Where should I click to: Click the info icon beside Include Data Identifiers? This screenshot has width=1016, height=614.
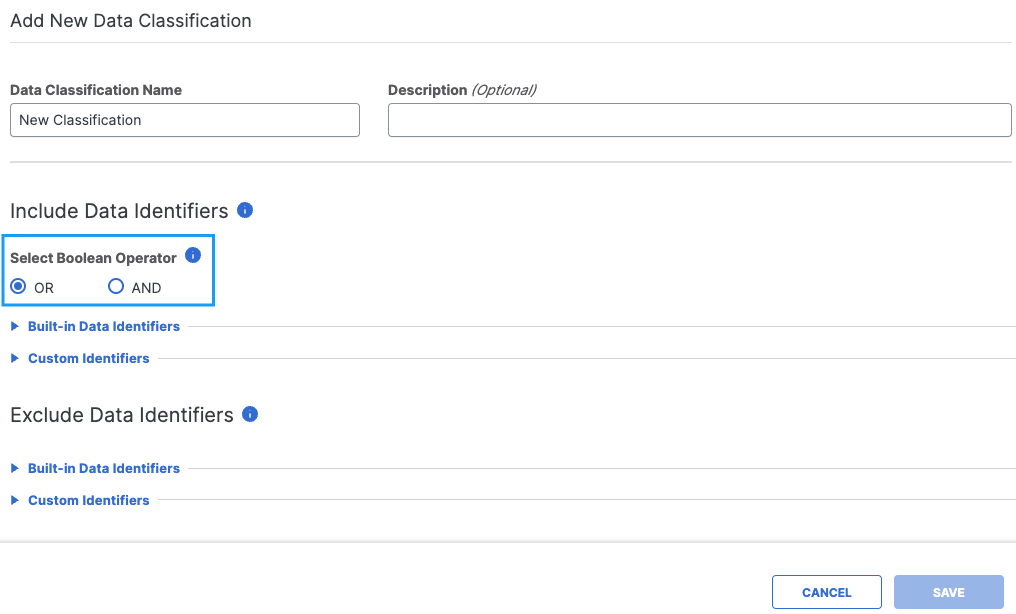click(245, 210)
